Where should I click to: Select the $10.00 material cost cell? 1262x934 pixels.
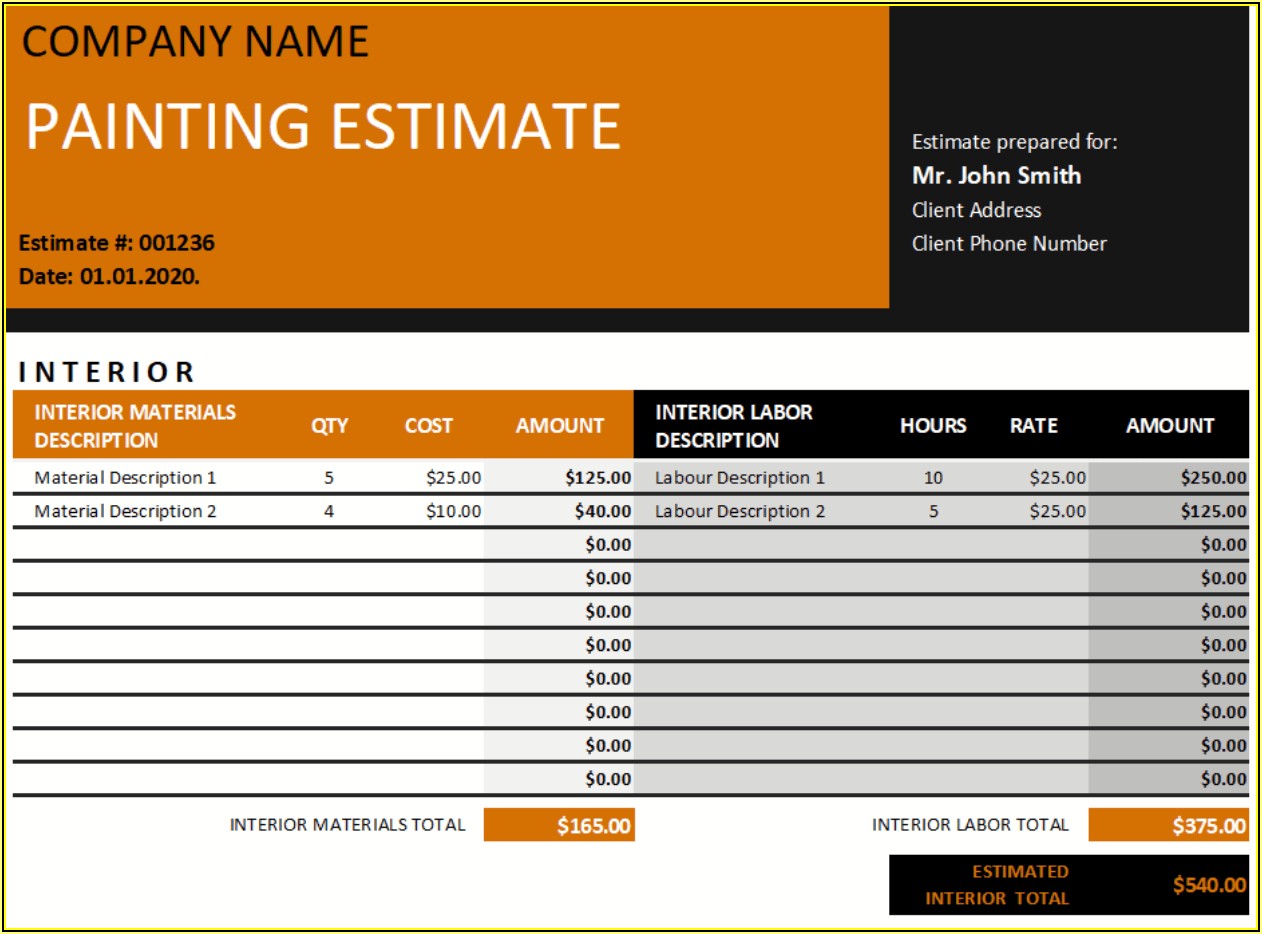(453, 512)
